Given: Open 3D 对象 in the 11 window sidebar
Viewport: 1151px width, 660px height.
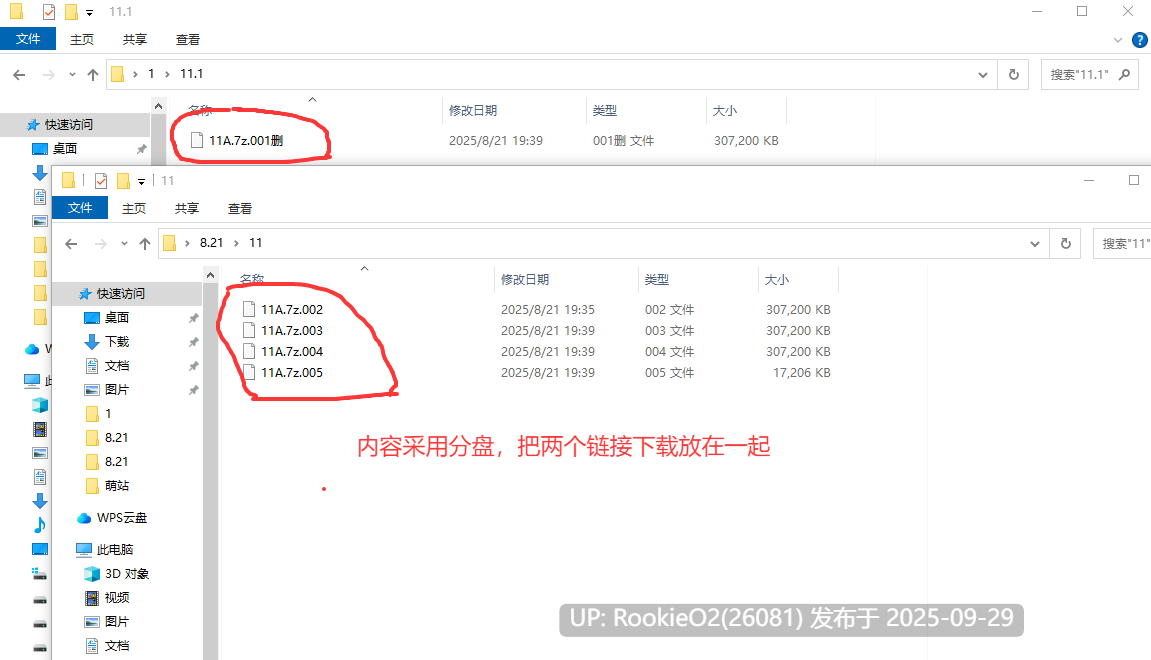Looking at the screenshot, I should click(126, 573).
